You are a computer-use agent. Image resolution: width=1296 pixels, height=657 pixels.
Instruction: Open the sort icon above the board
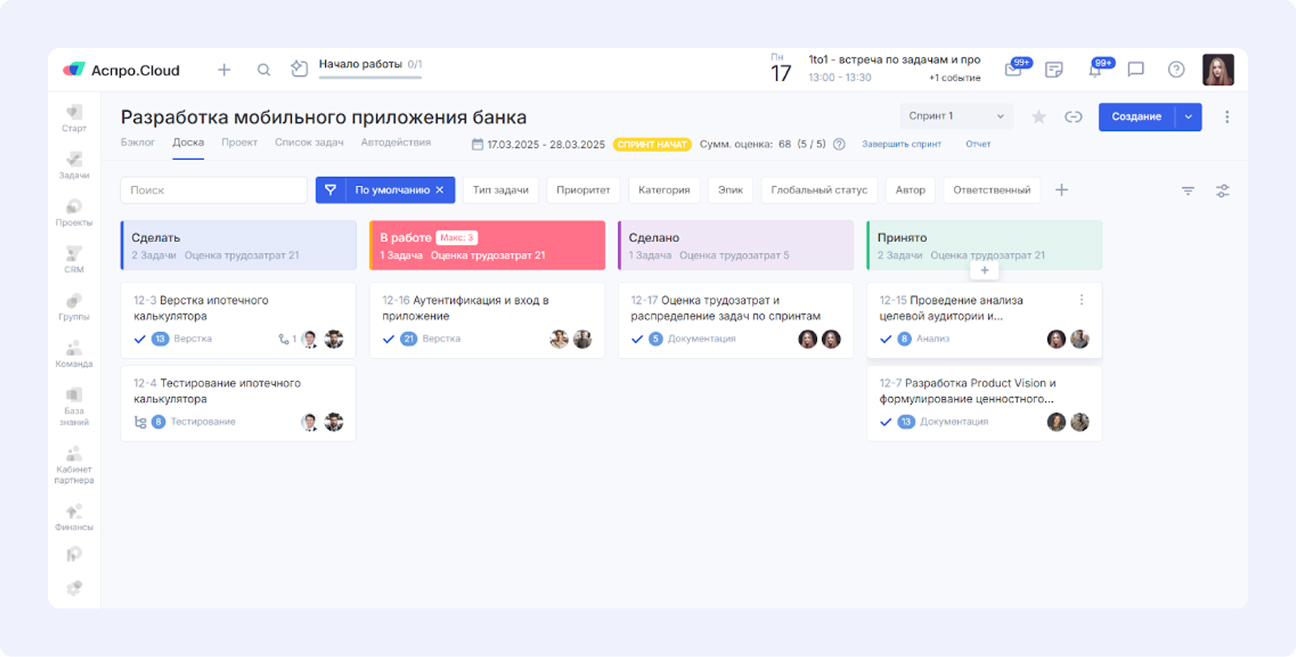coord(1188,190)
